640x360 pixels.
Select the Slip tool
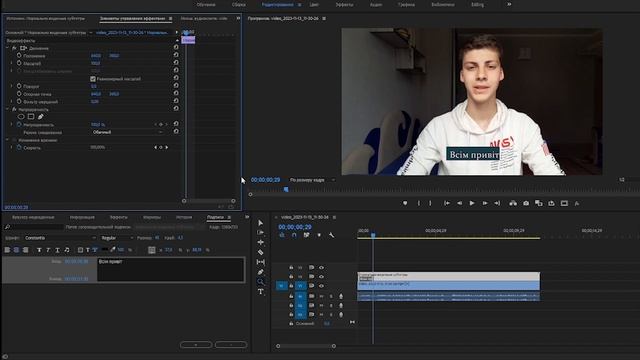pos(260,262)
